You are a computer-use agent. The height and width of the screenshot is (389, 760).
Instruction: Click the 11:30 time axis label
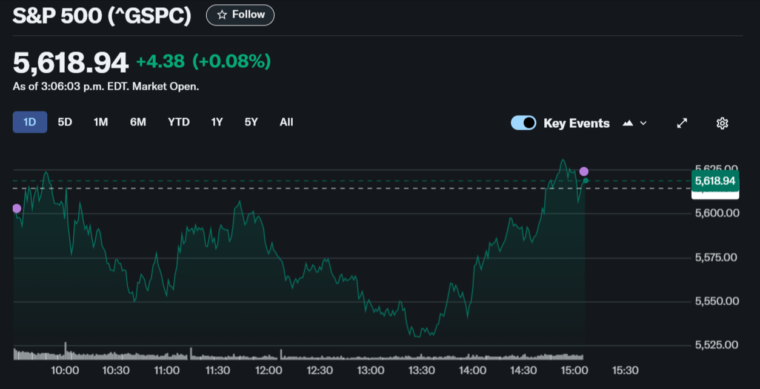click(x=218, y=371)
